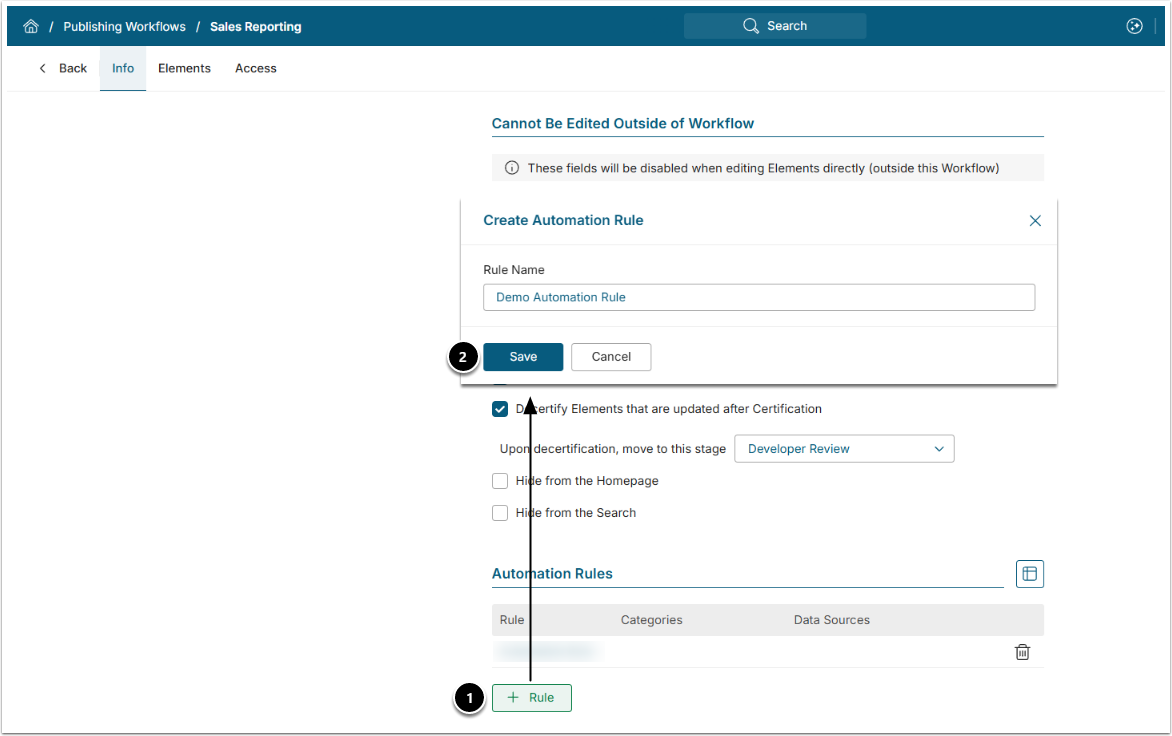Select the Info tab

[123, 69]
